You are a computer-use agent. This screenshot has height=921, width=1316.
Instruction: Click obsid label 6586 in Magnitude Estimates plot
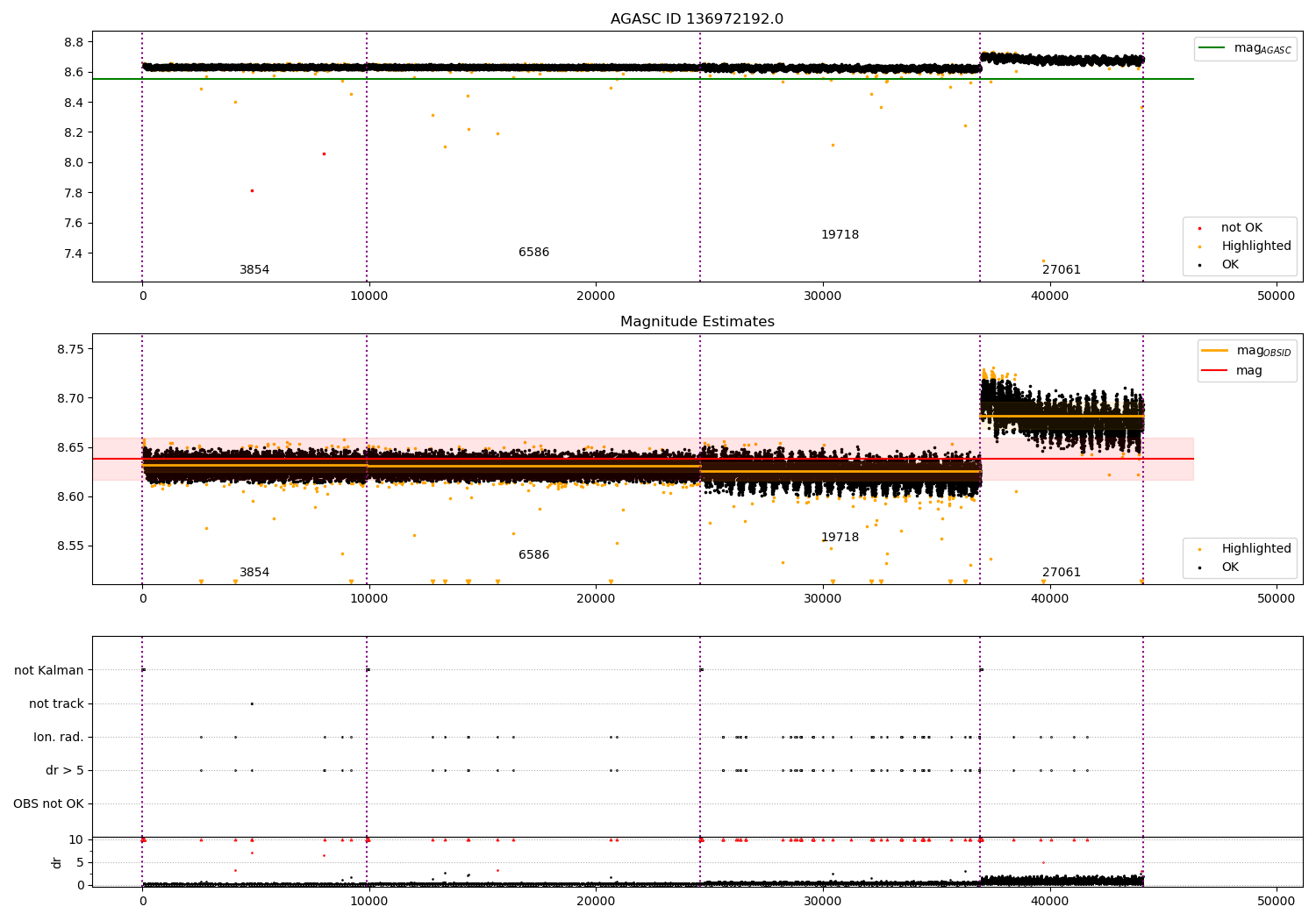(x=533, y=555)
